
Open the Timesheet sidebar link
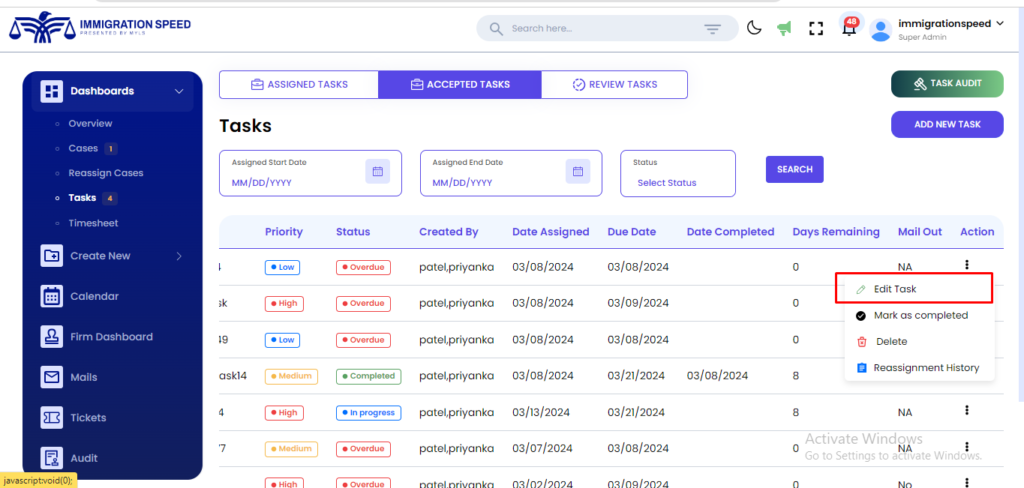coord(93,223)
